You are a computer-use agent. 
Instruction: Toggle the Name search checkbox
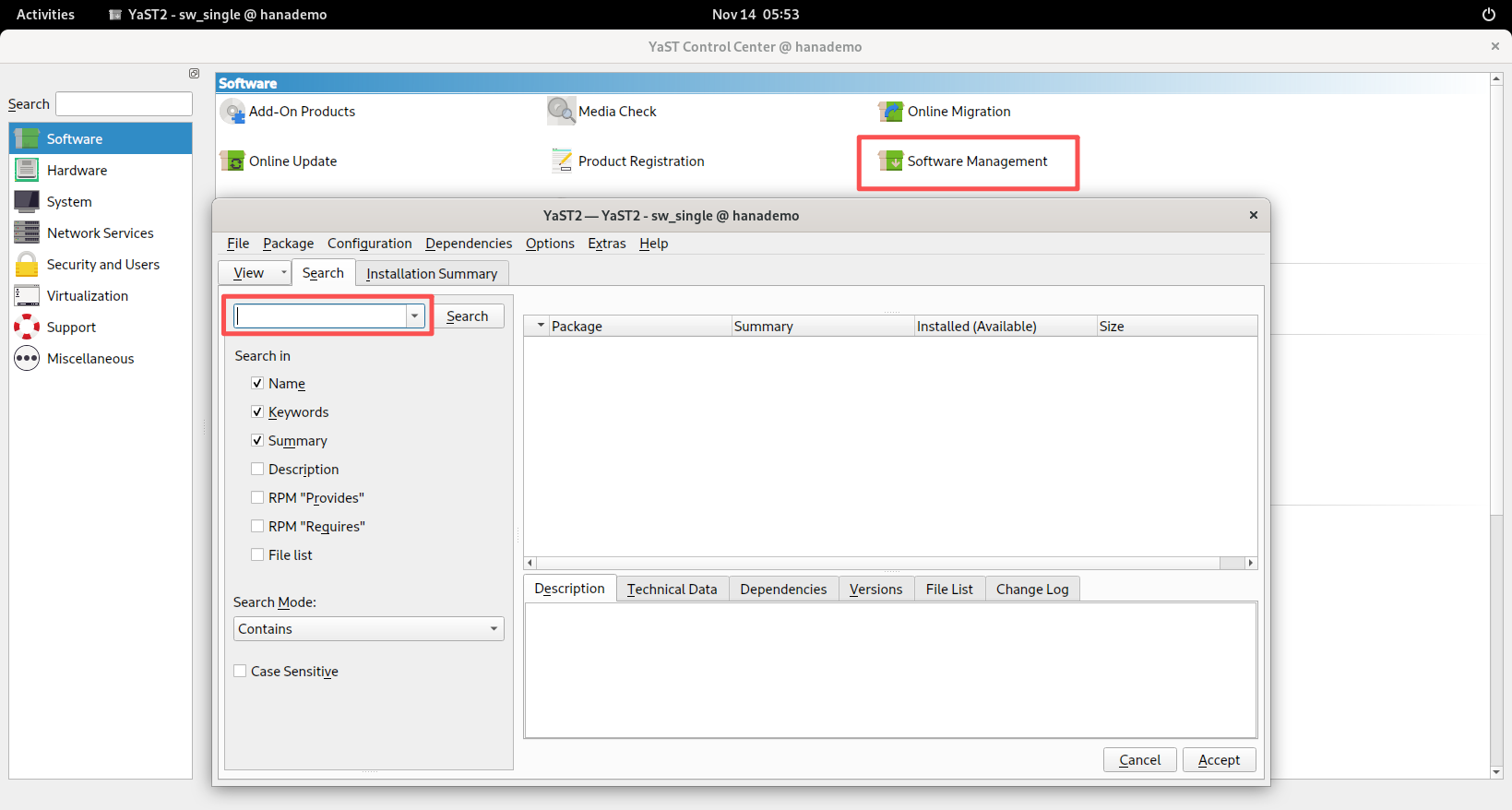(x=257, y=383)
